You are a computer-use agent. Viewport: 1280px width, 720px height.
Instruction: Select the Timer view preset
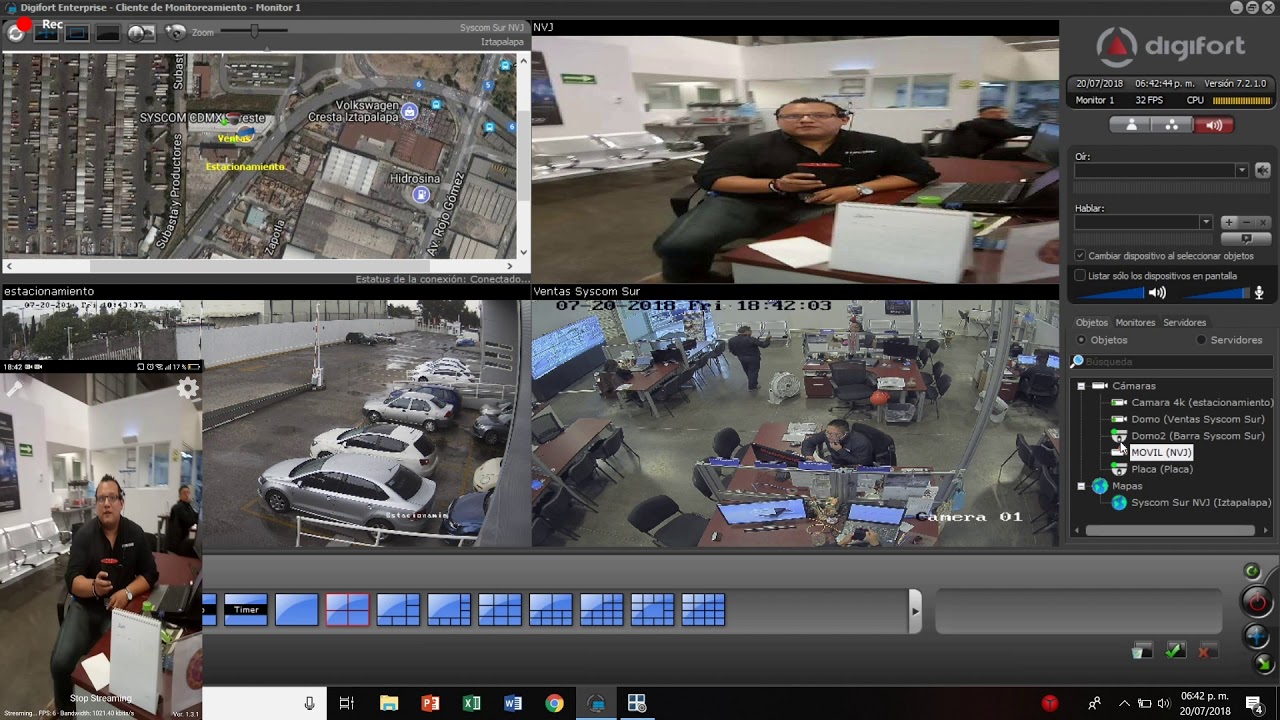point(246,610)
